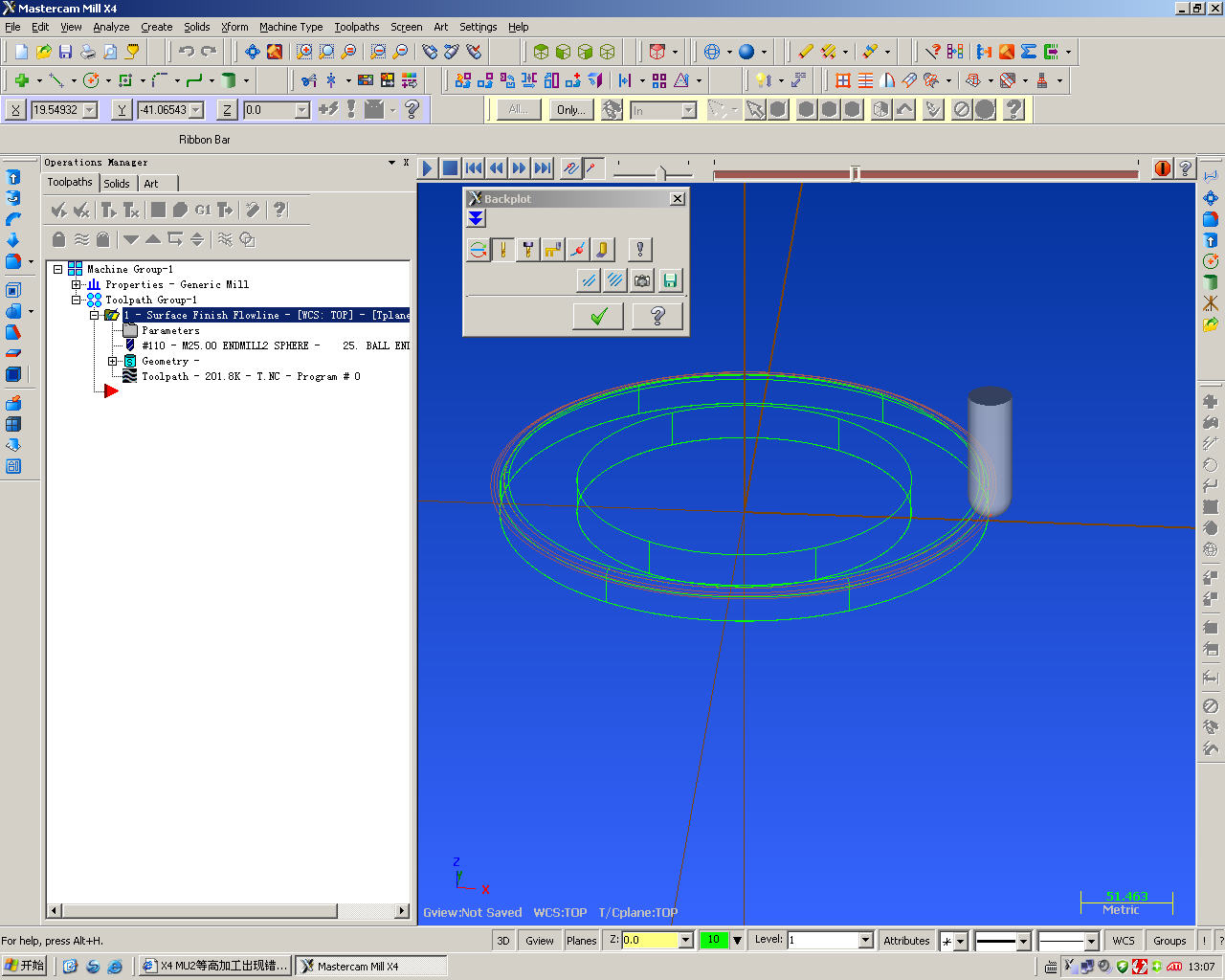Select the Parameters item in the operation tree
The height and width of the screenshot is (980, 1225).
click(170, 330)
